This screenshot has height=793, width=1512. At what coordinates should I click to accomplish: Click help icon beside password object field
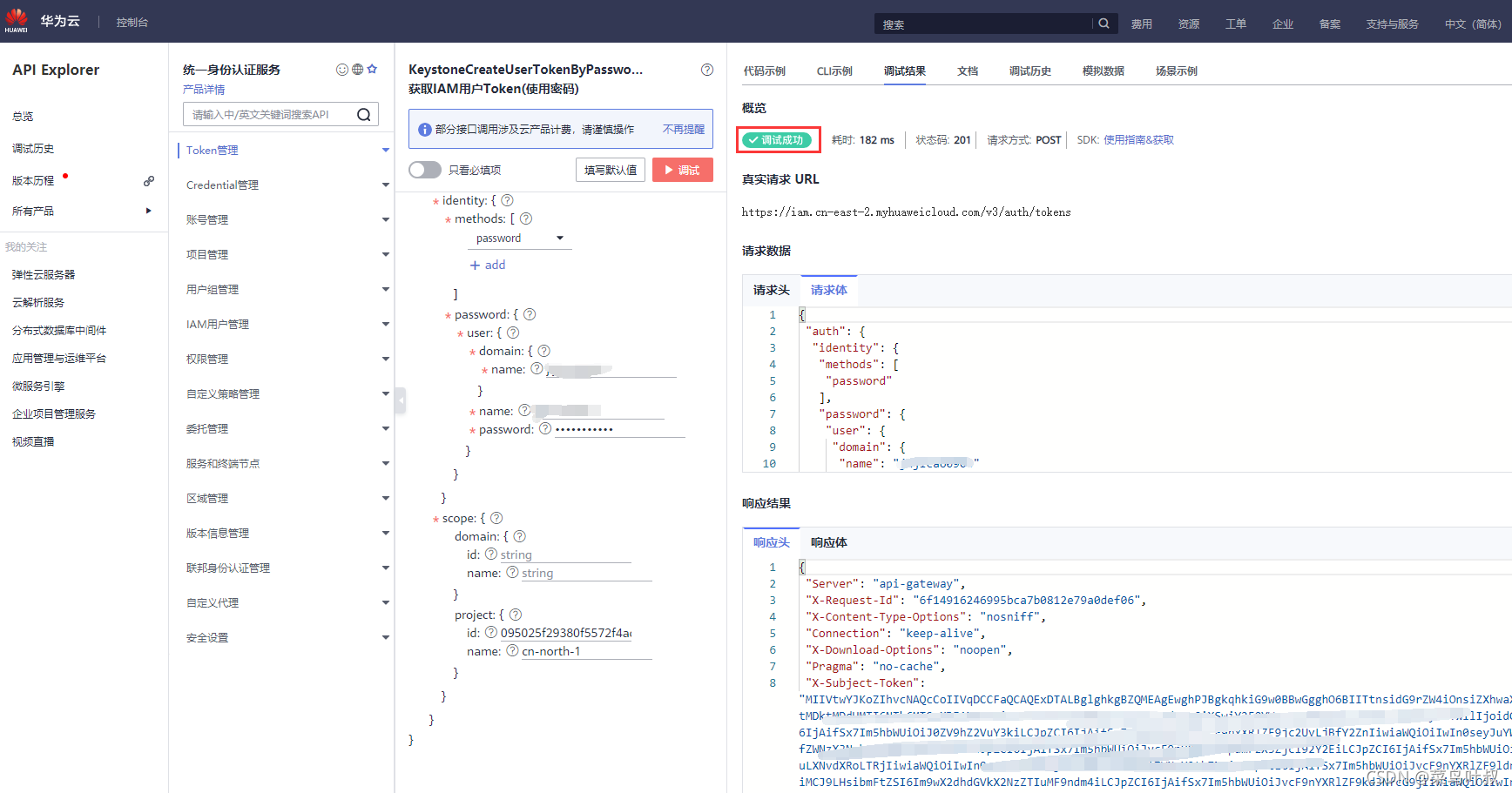(530, 314)
